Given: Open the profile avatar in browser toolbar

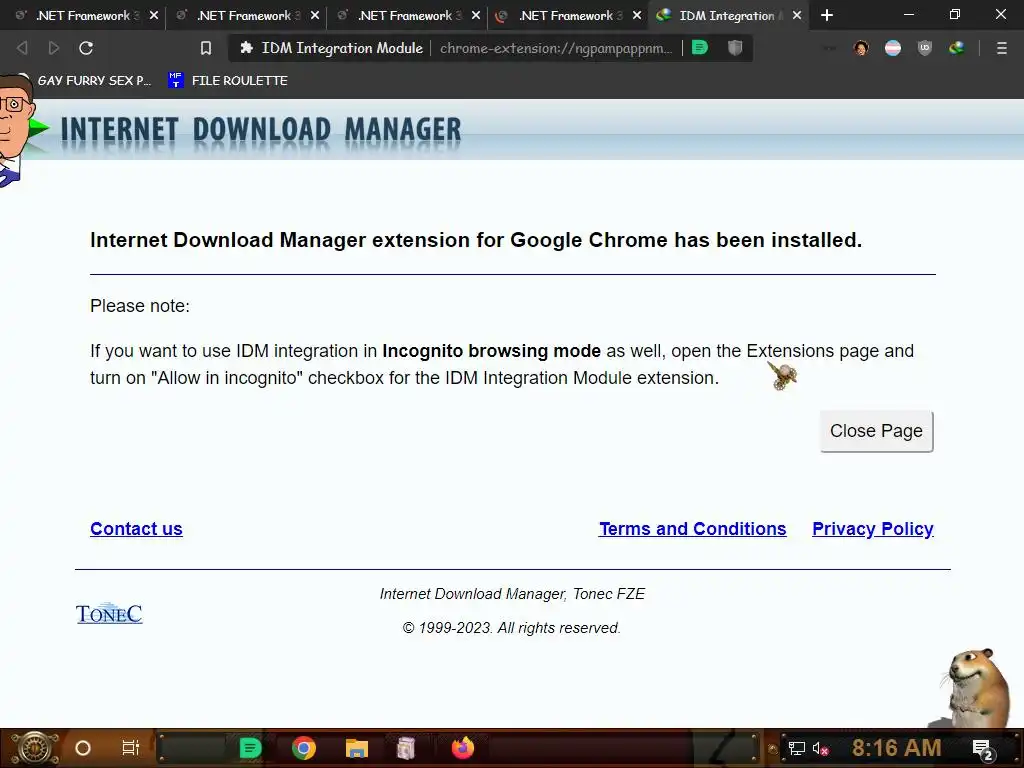Looking at the screenshot, I should point(861,48).
